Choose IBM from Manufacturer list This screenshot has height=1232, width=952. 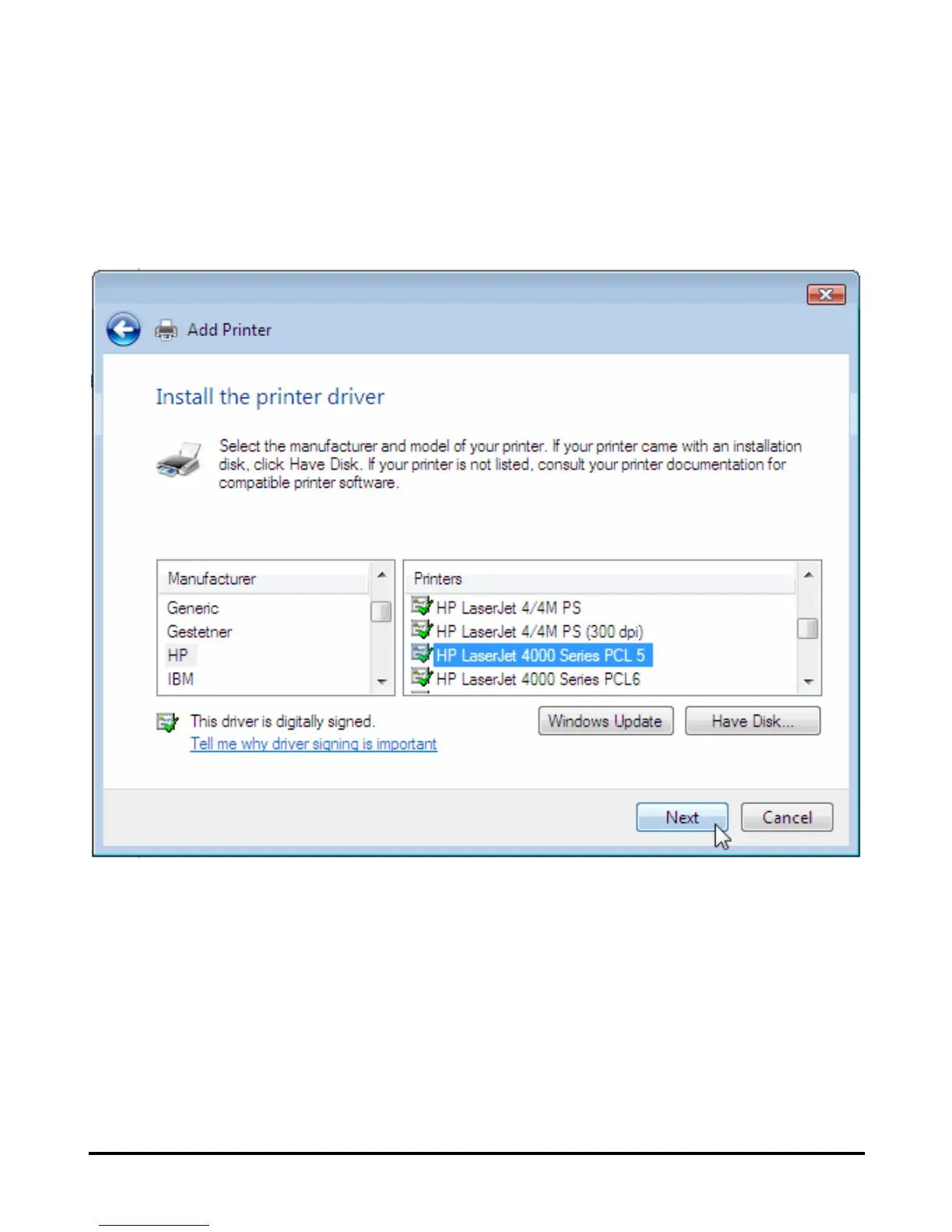(x=180, y=679)
